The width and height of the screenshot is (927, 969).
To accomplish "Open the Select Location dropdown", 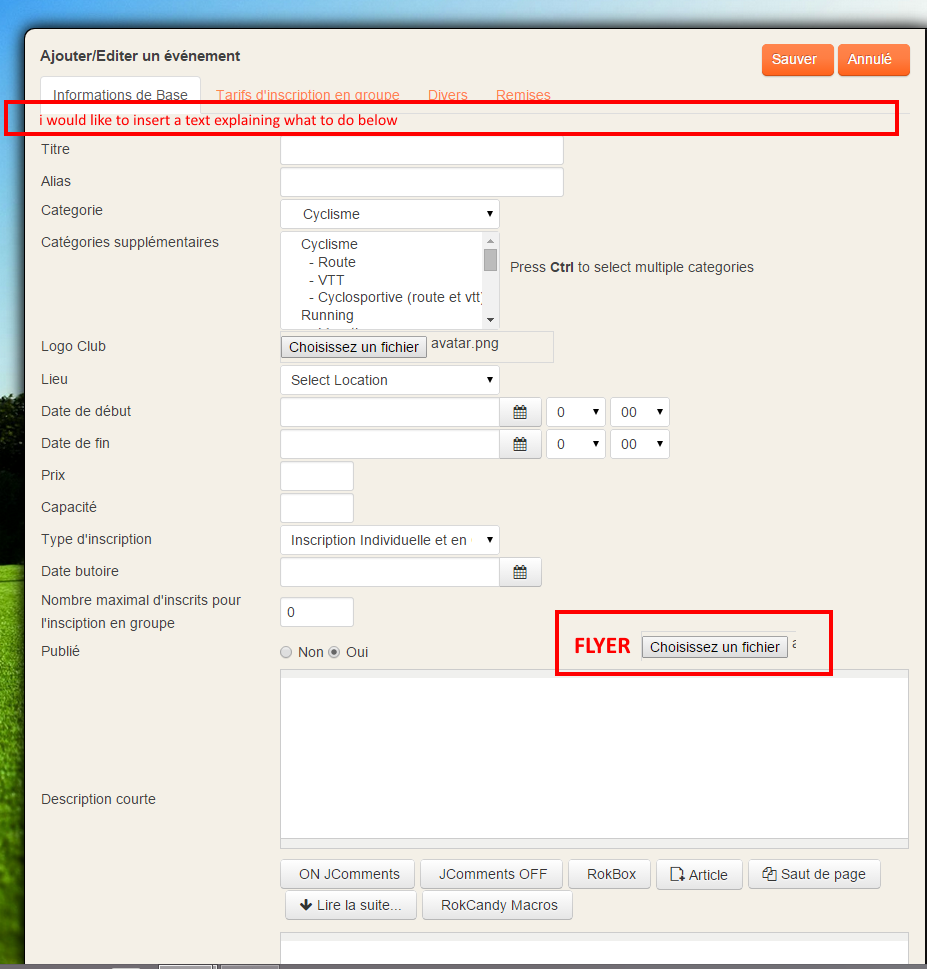I will coord(390,380).
